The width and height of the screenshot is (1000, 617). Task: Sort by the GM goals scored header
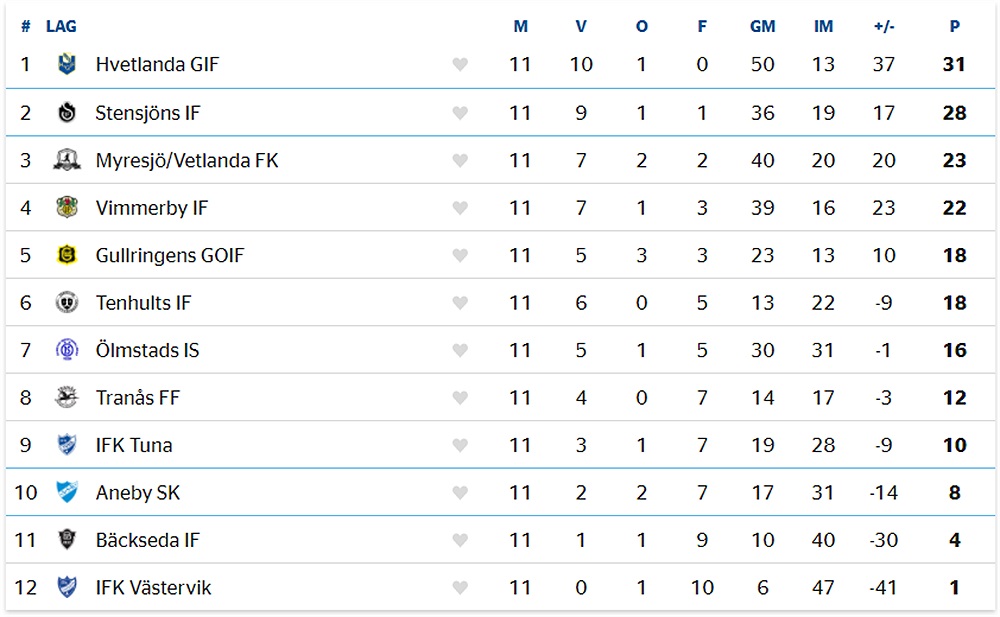coord(762,26)
